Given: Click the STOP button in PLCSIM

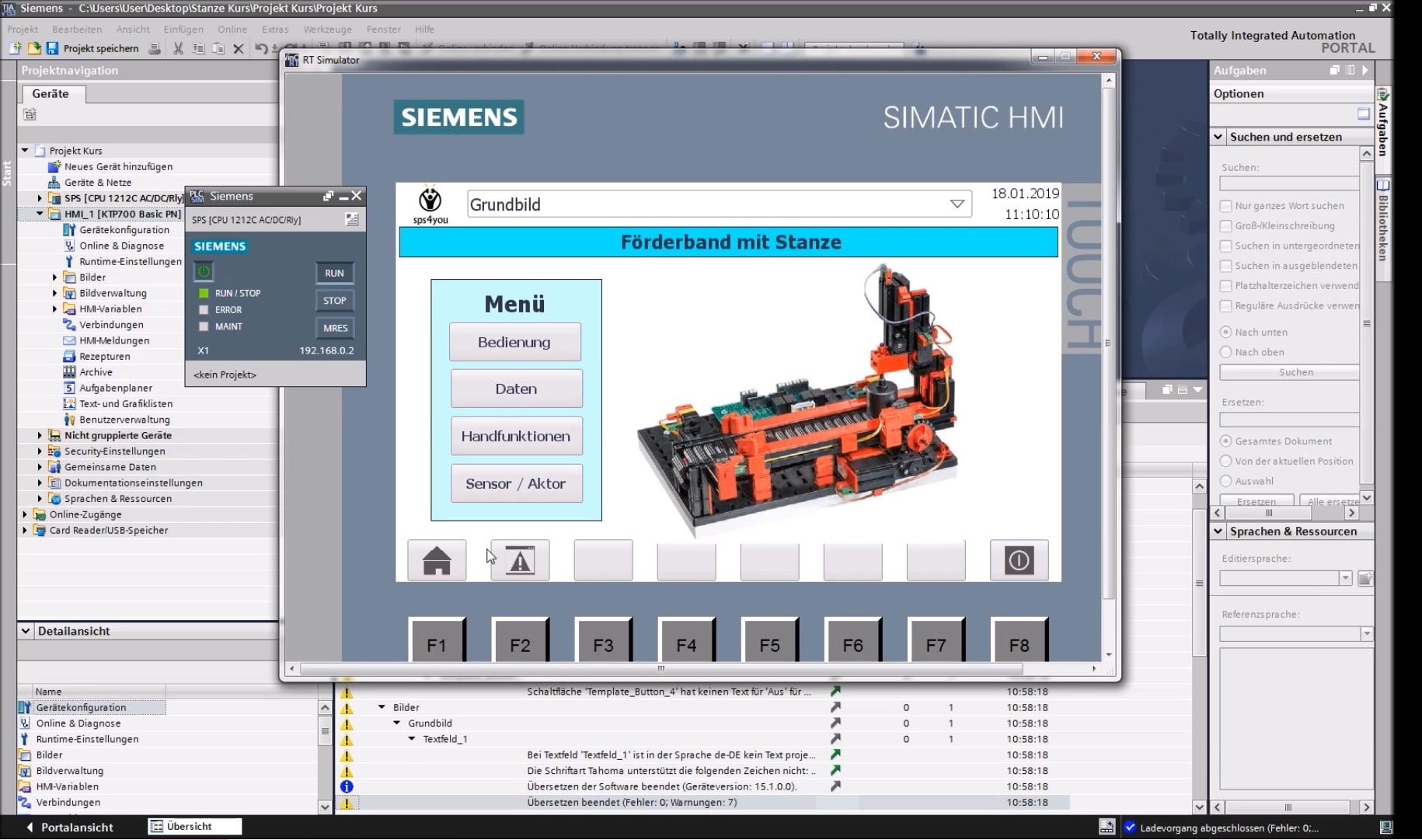Looking at the screenshot, I should click(334, 301).
